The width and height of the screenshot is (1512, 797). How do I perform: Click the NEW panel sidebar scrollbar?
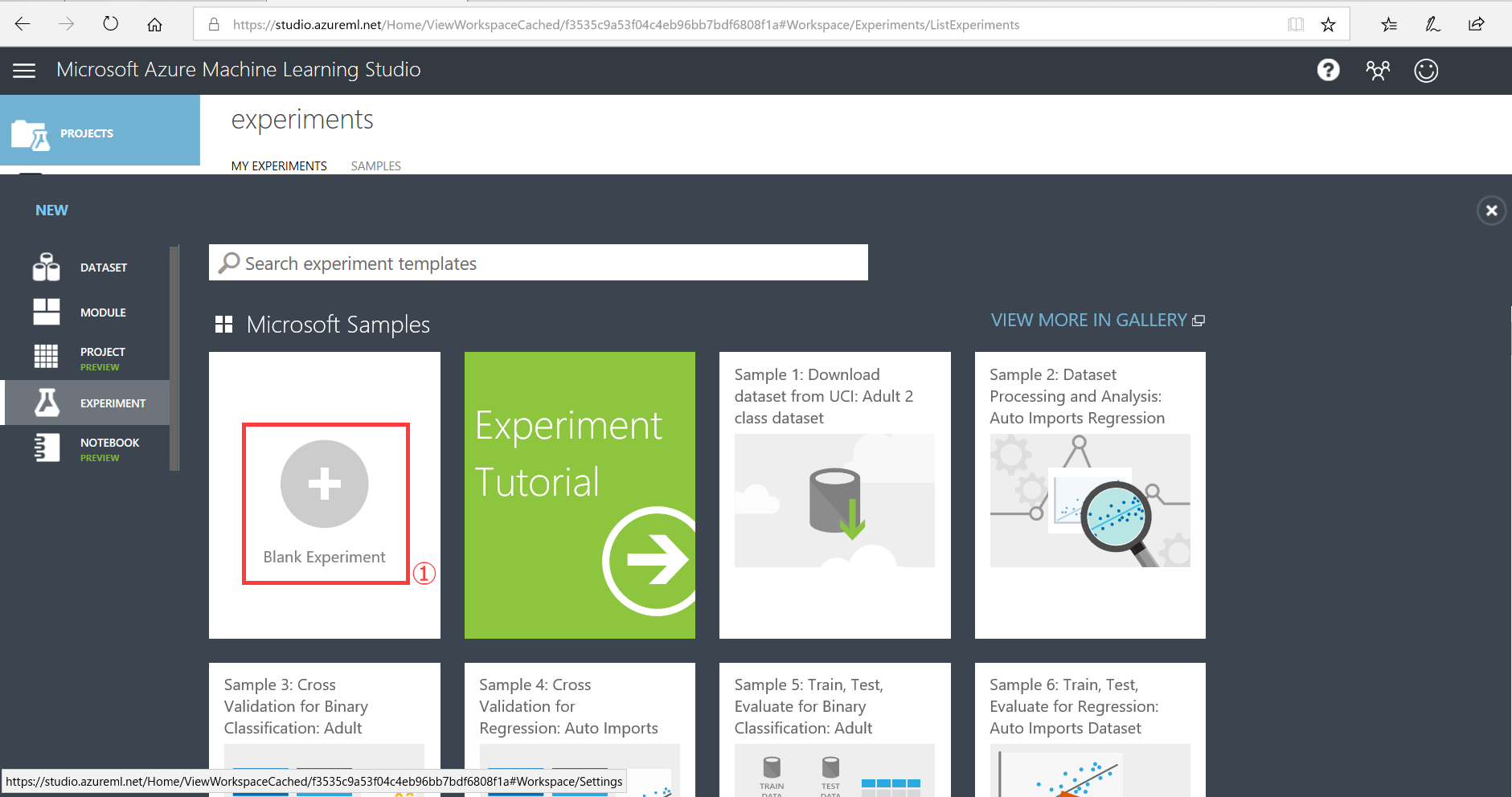tap(174, 358)
